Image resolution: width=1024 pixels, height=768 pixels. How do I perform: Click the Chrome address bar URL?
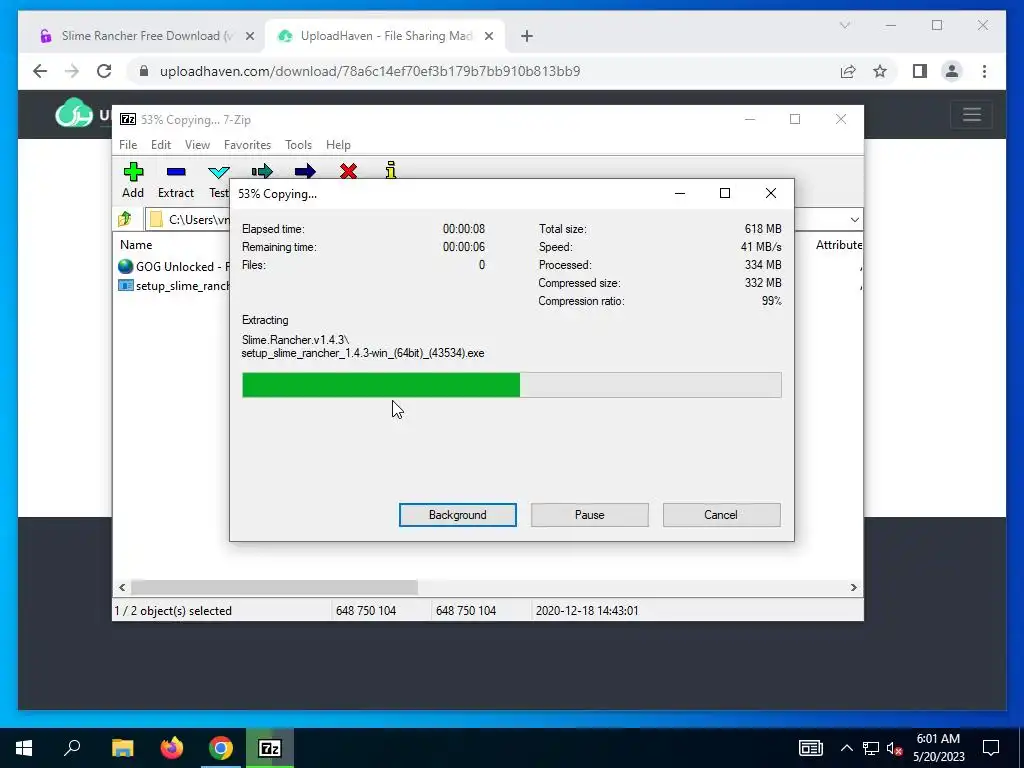point(370,71)
